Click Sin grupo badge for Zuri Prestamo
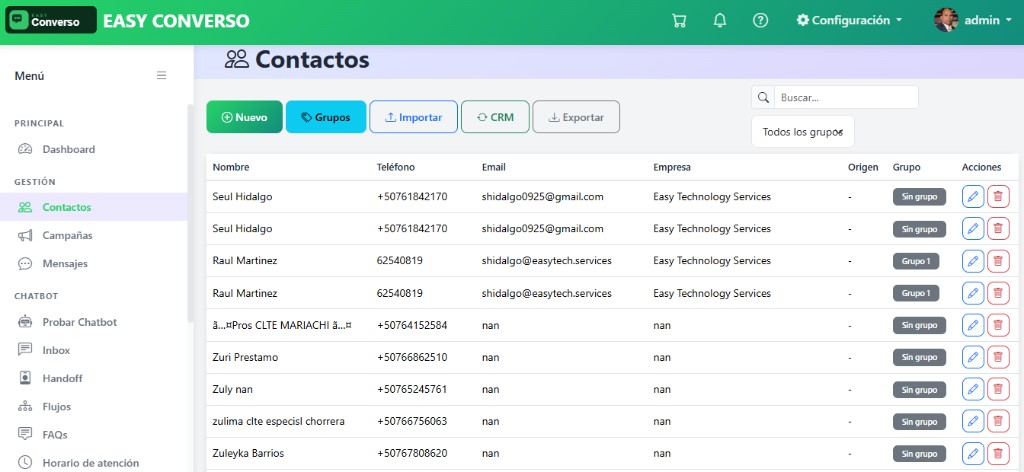The height and width of the screenshot is (472, 1024). [920, 357]
